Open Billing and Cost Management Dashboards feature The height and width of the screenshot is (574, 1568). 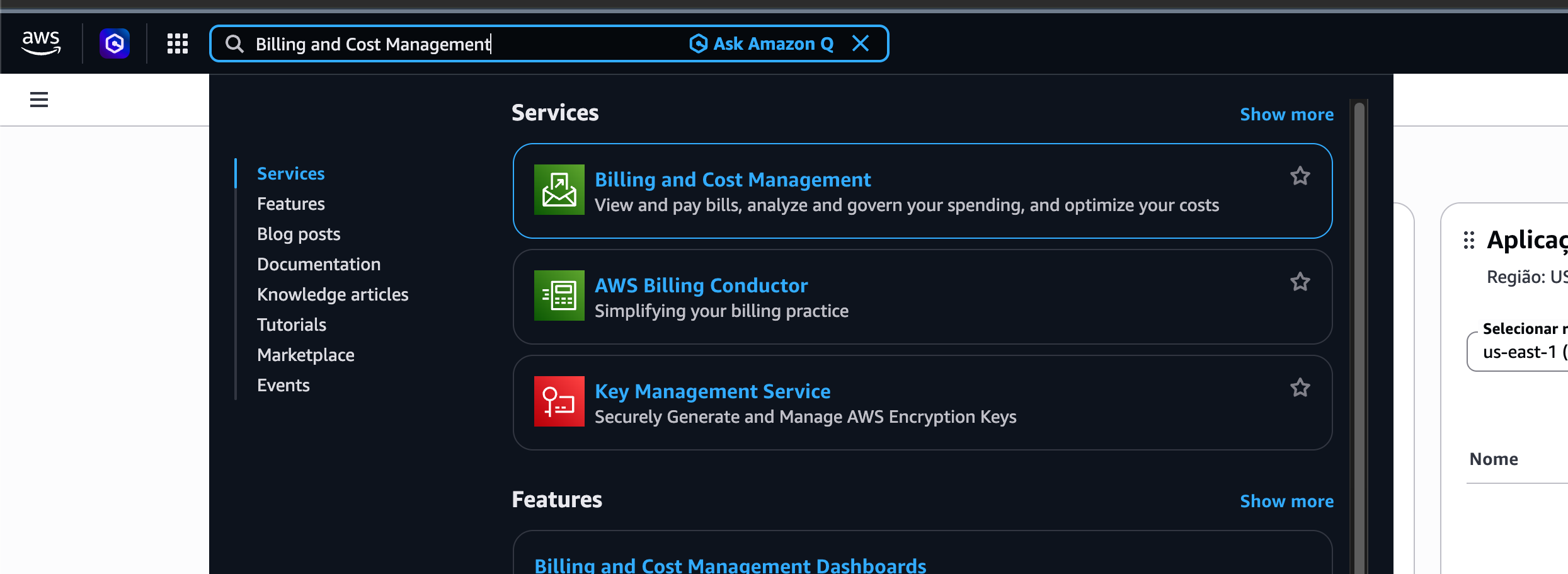(x=730, y=565)
